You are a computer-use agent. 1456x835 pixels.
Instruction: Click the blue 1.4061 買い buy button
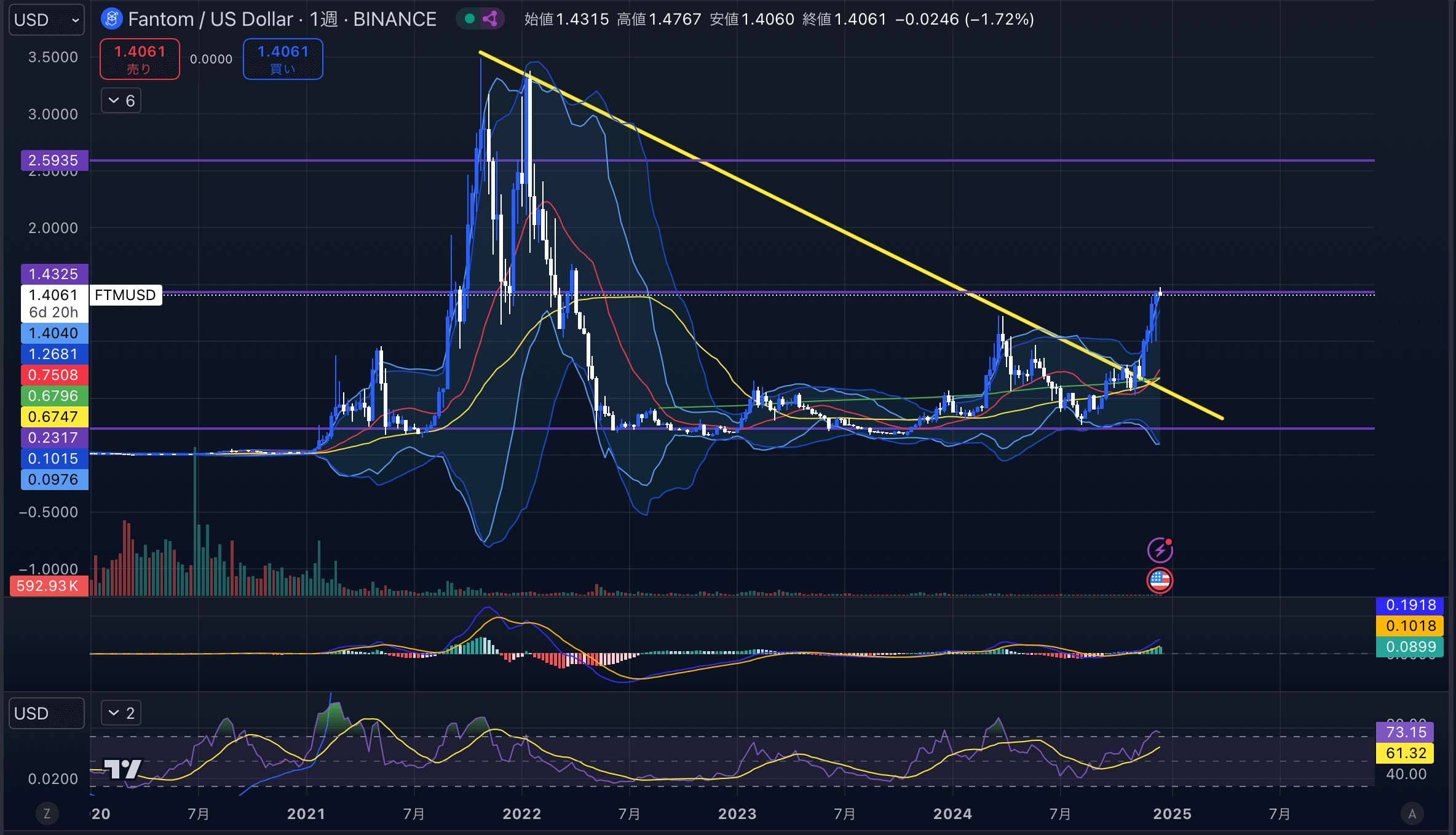point(283,59)
